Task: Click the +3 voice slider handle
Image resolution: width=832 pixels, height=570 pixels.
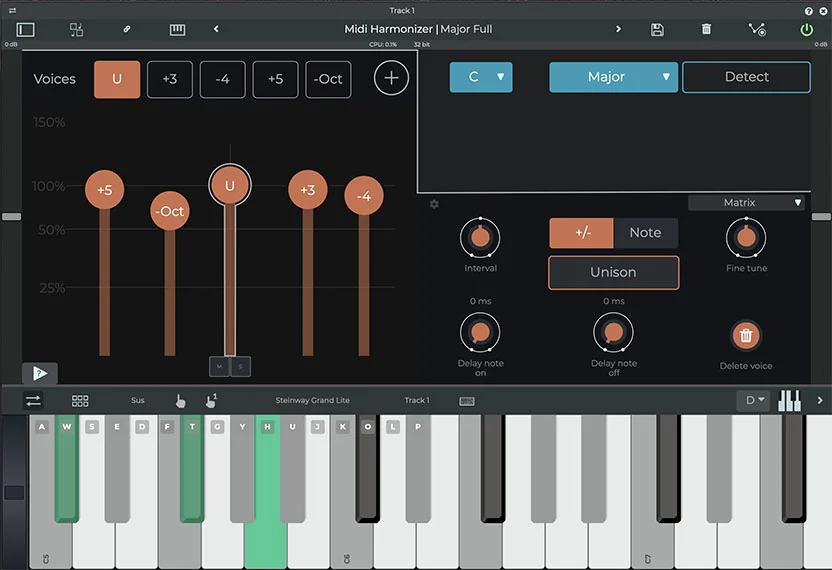Action: (x=308, y=189)
